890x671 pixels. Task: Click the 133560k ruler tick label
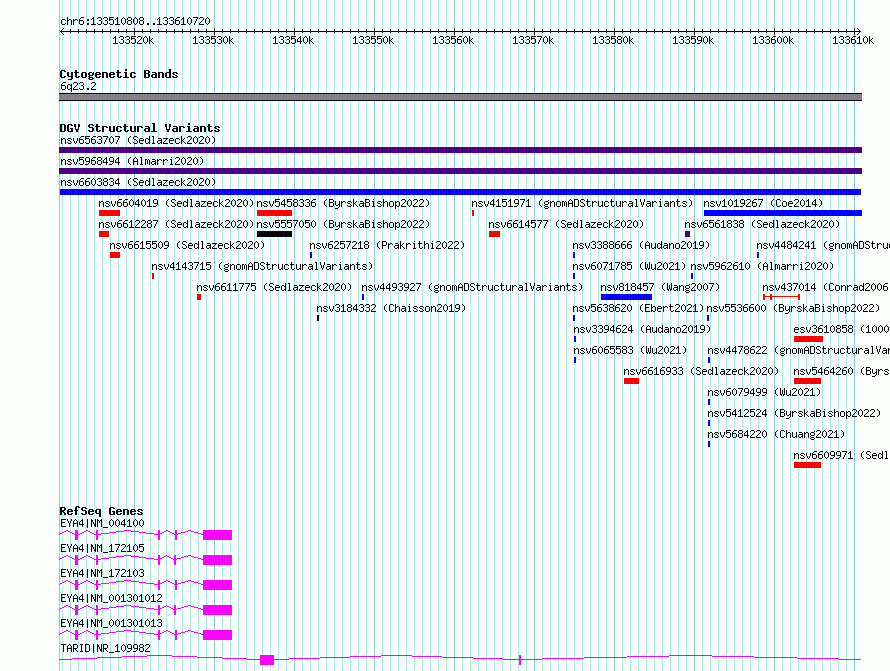pos(452,40)
